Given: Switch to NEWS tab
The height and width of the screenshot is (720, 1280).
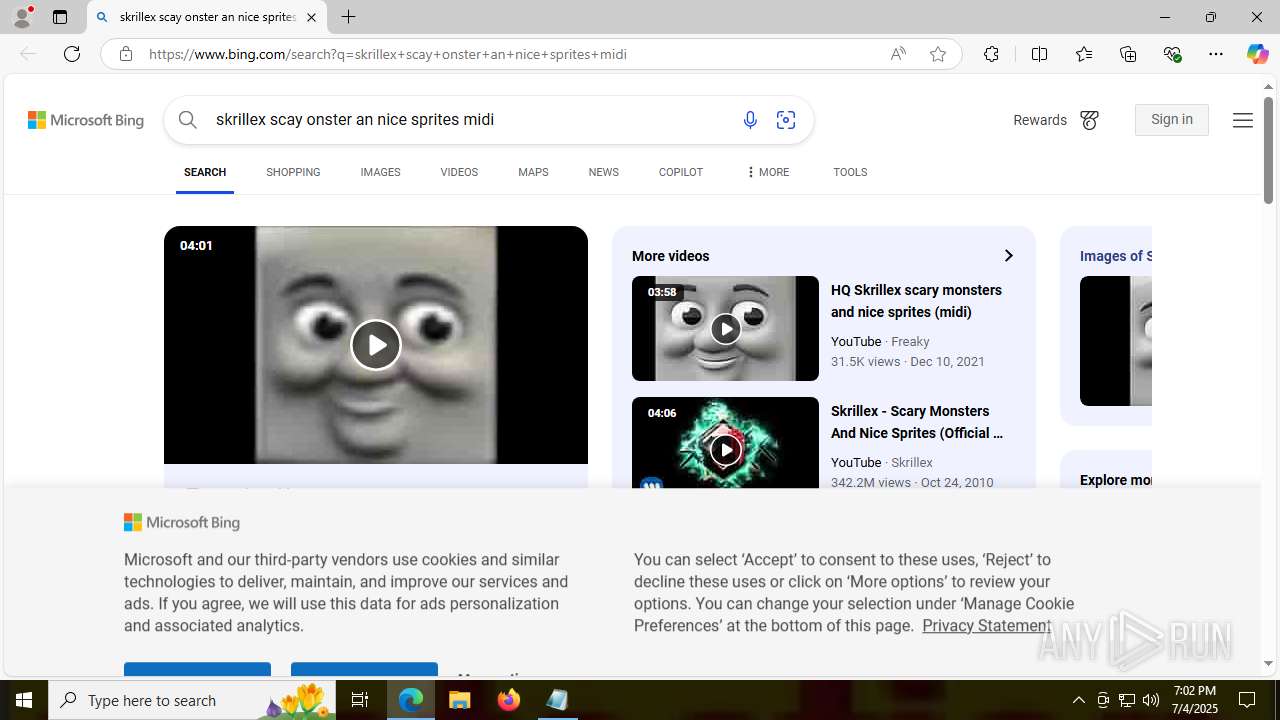Looking at the screenshot, I should tap(603, 173).
